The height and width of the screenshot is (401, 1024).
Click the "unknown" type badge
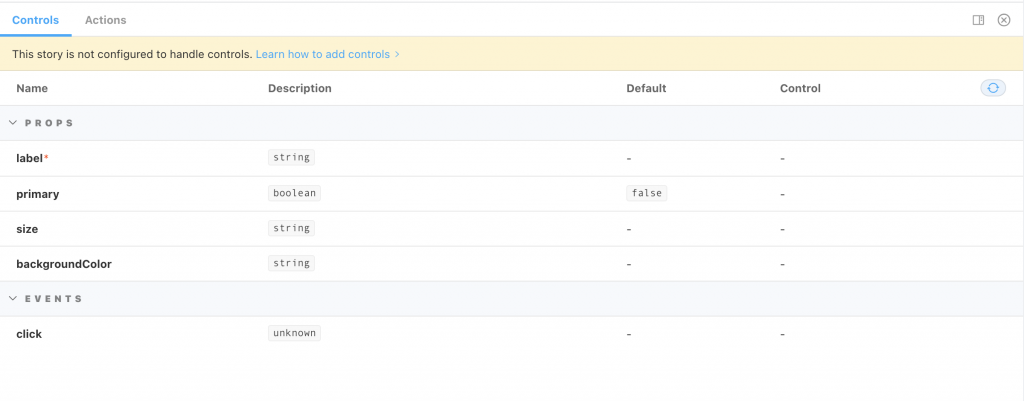click(294, 333)
